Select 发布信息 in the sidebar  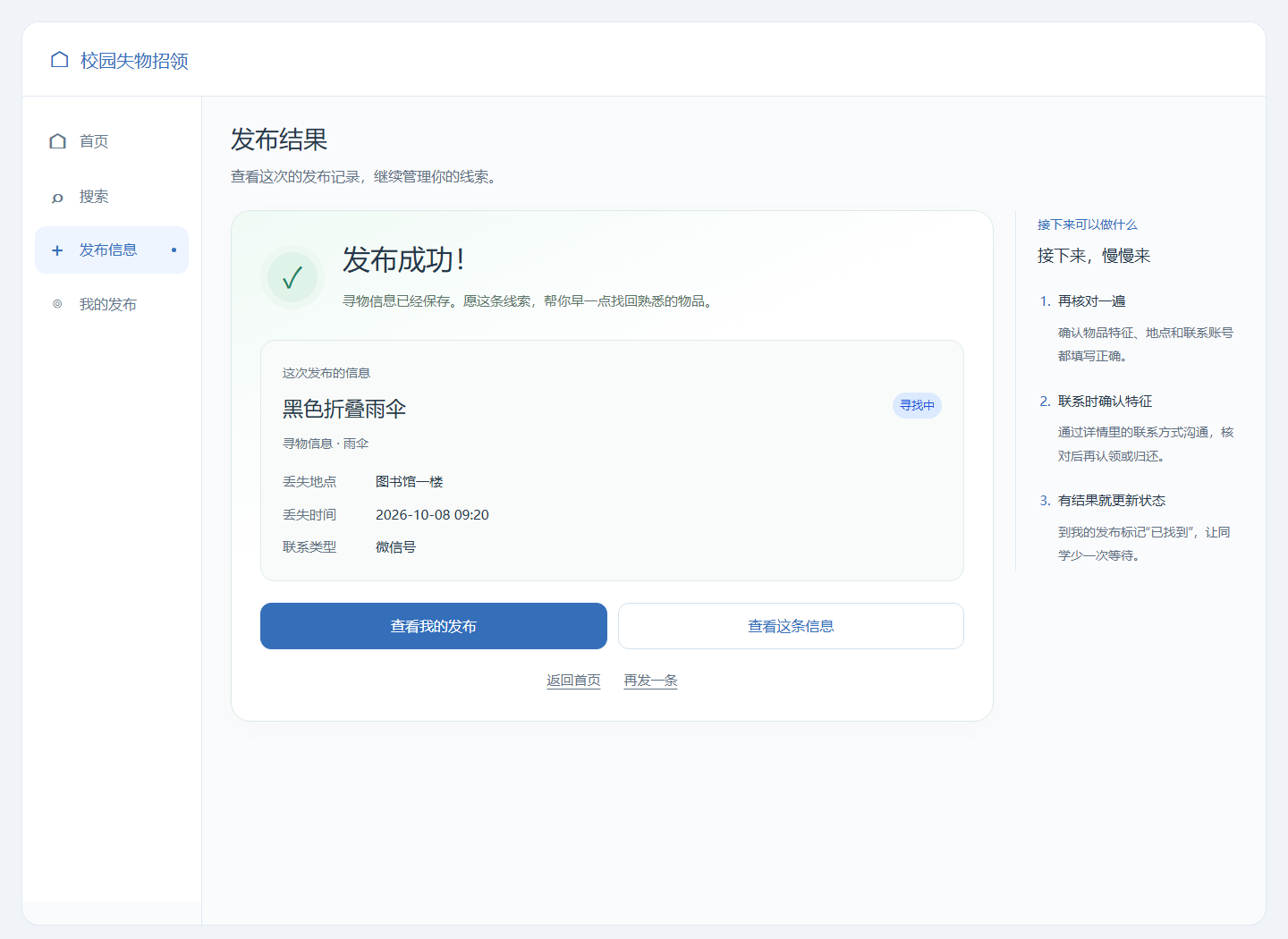112,250
